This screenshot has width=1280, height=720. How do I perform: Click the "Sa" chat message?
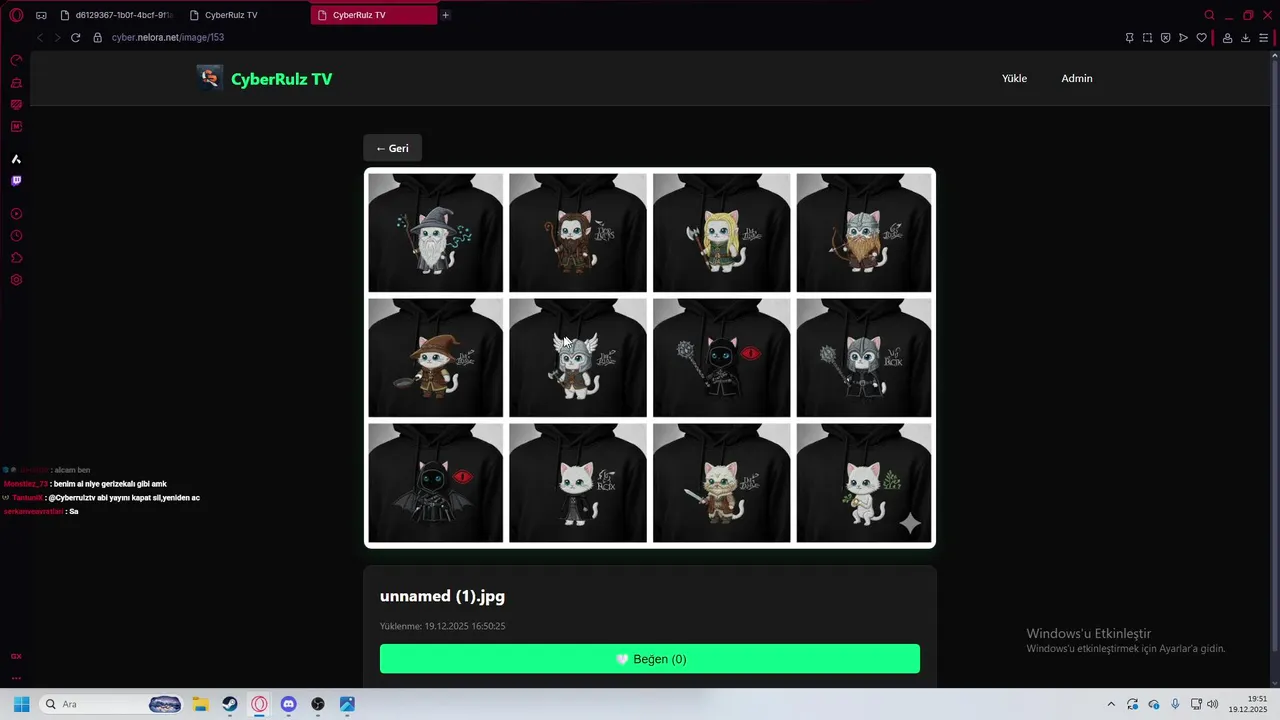coord(74,512)
